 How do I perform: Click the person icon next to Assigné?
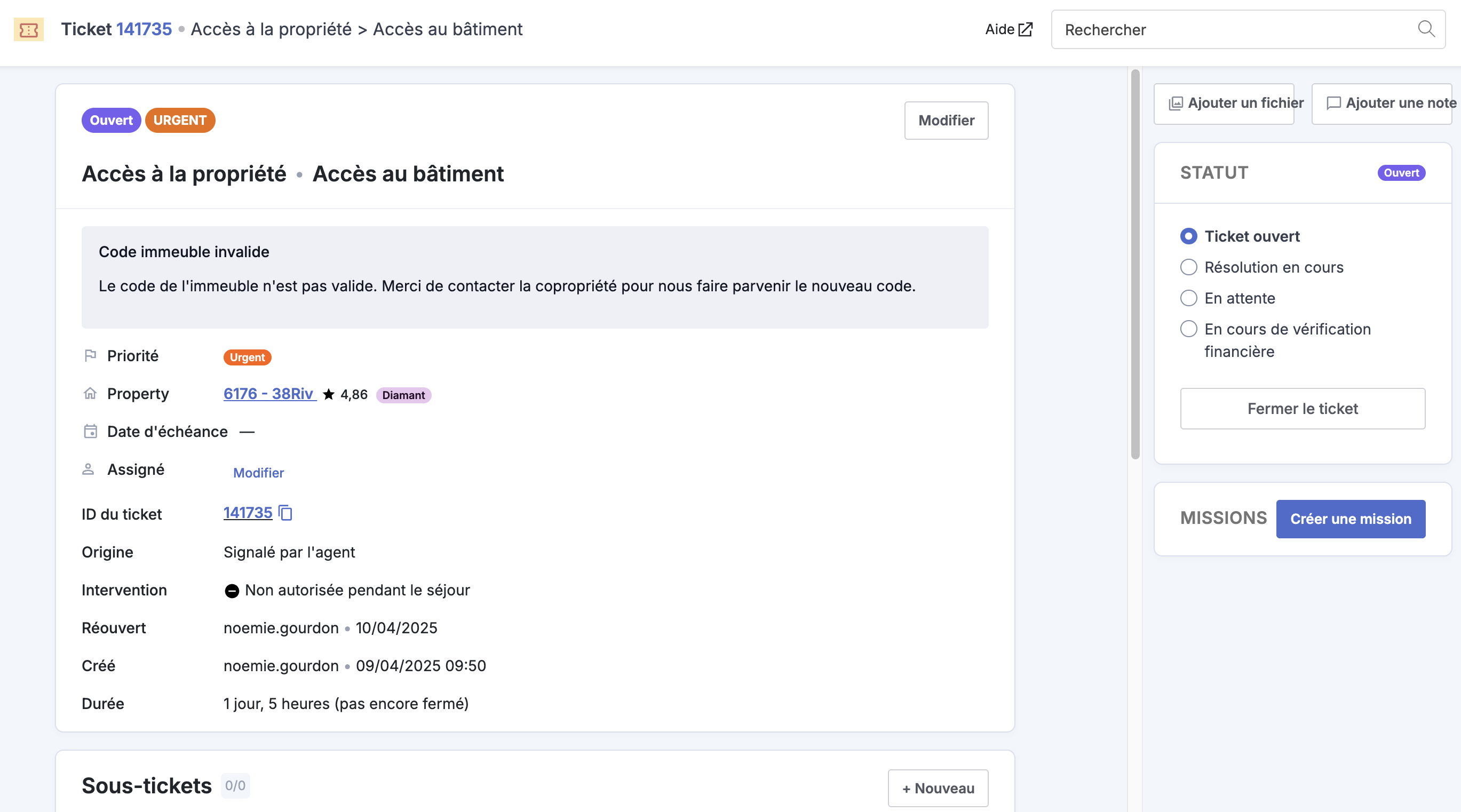pyautogui.click(x=88, y=469)
